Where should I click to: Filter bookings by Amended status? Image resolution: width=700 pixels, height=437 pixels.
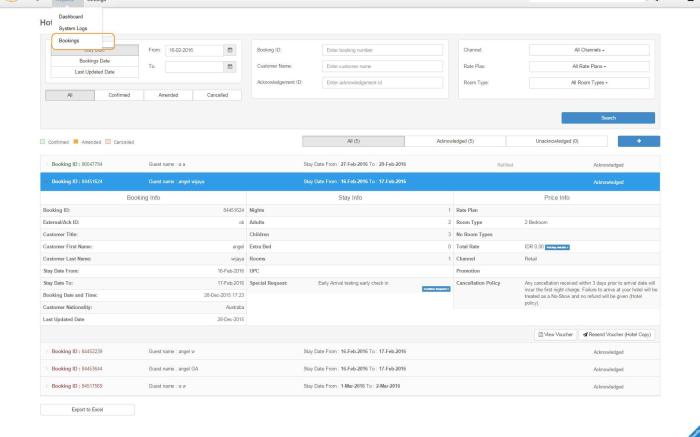[168, 95]
